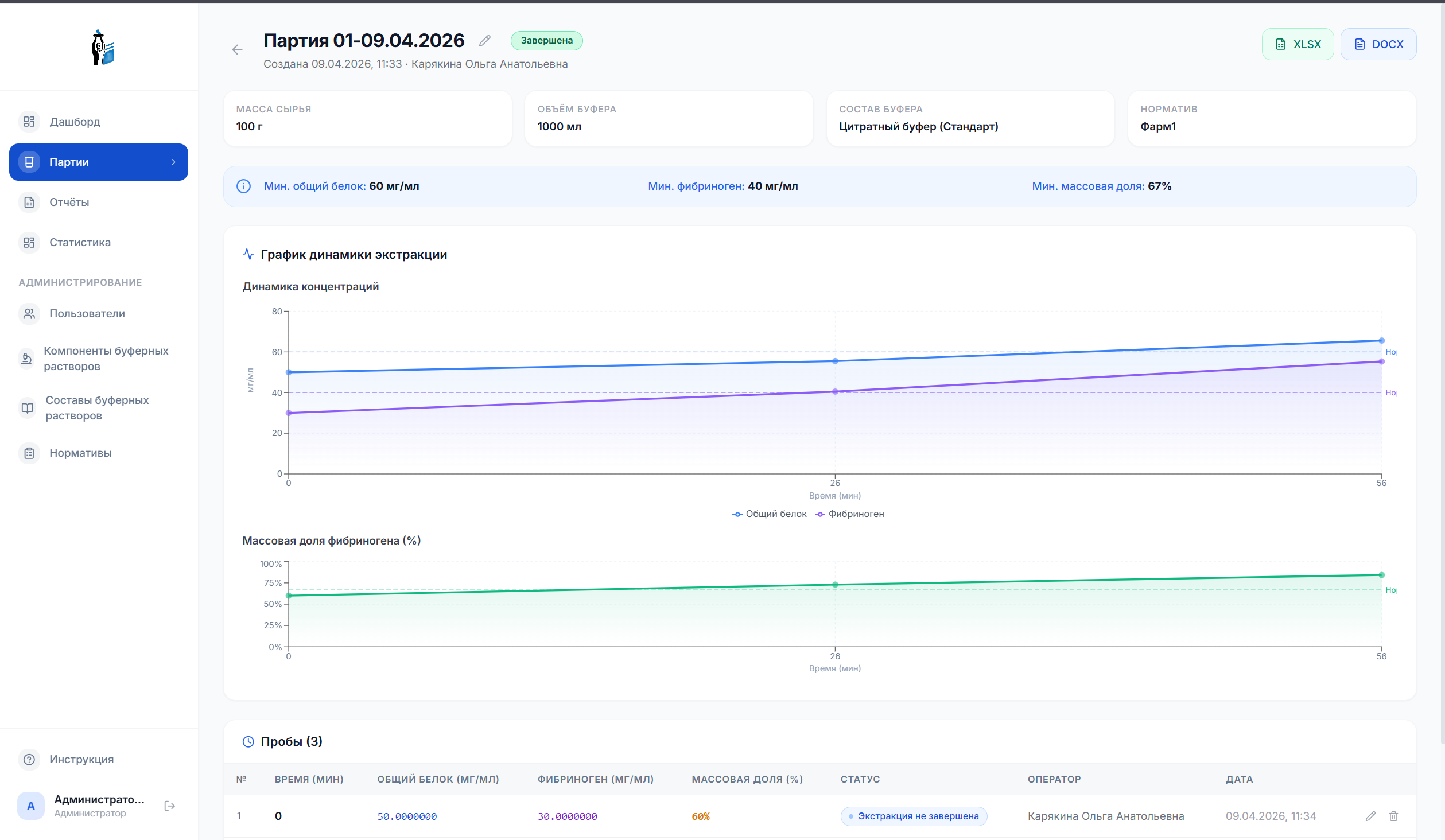Viewport: 1445px width, 840px height.
Task: Click the back arrow beside the batch title
Action: tap(237, 49)
